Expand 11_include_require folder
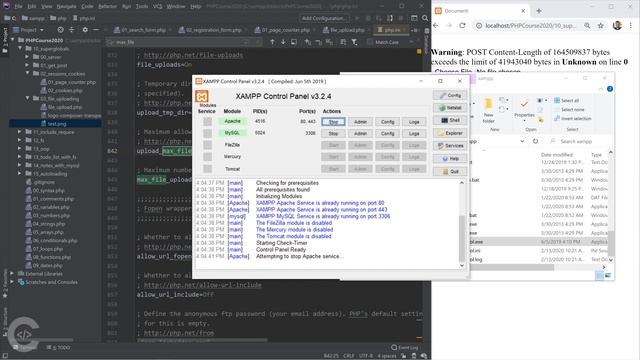The height and width of the screenshot is (360, 640). tap(20, 132)
